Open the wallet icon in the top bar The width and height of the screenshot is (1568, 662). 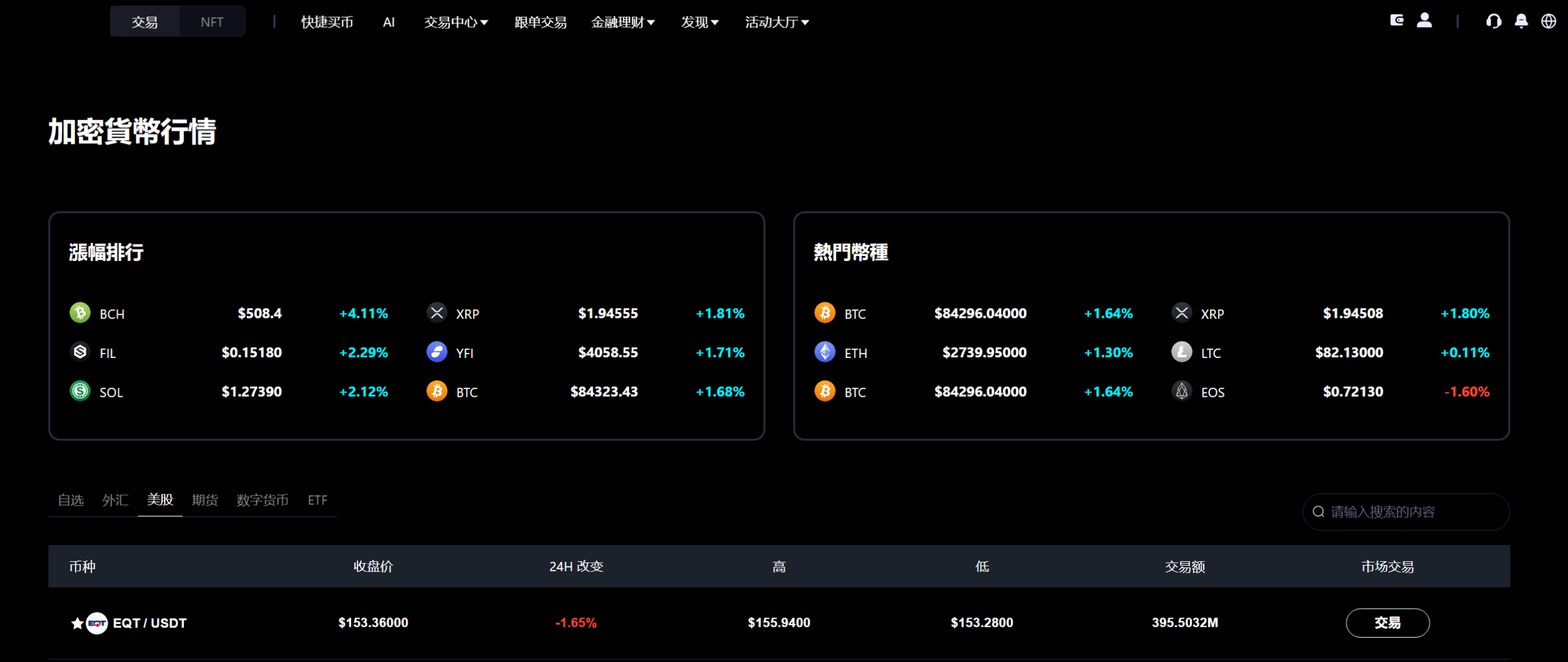[x=1397, y=21]
